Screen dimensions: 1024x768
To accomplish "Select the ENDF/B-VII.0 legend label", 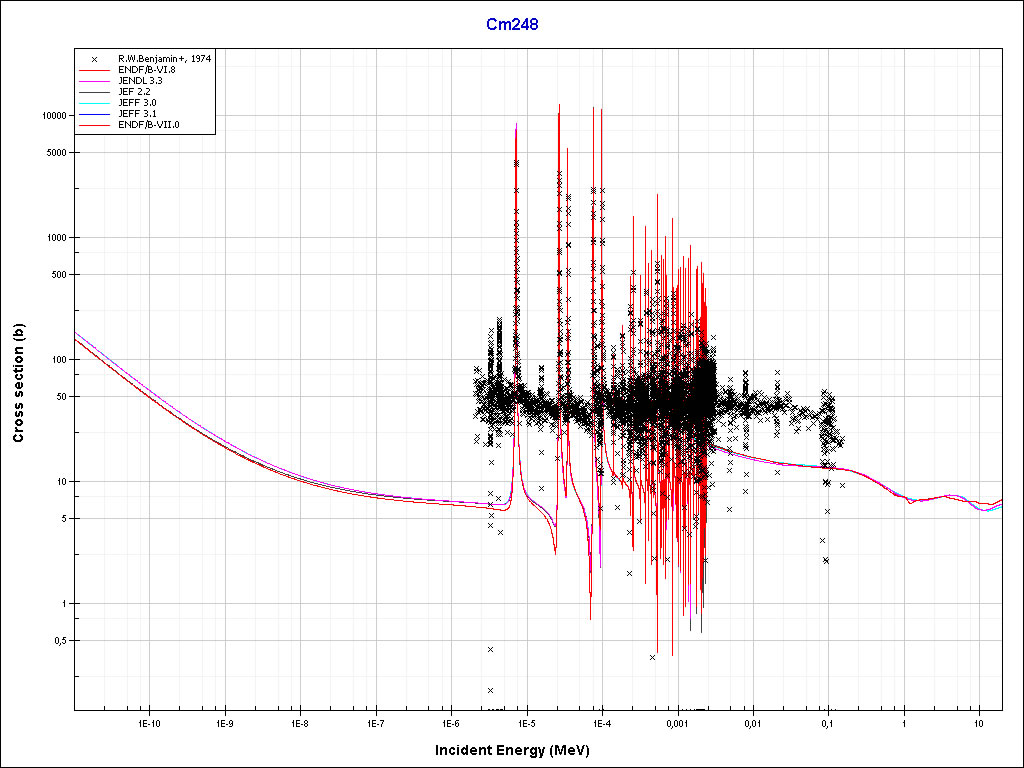I will pyautogui.click(x=148, y=125).
